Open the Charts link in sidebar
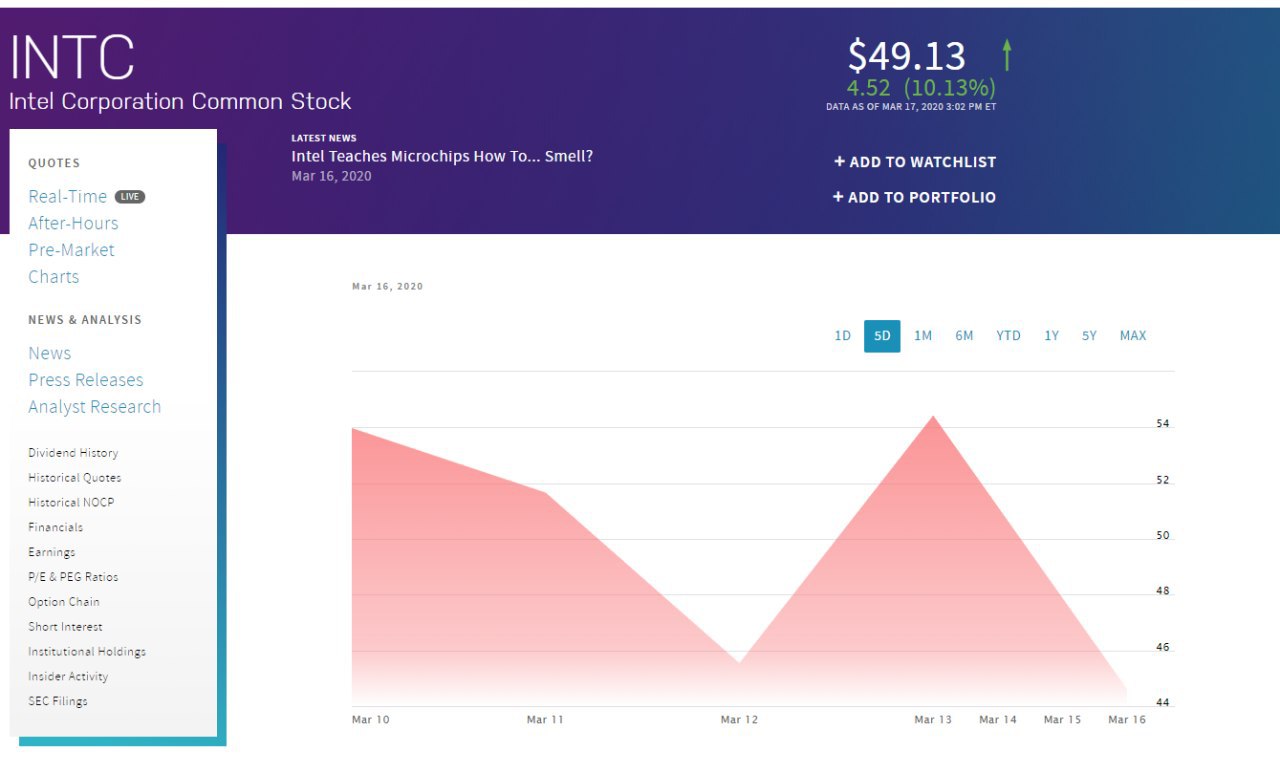The height and width of the screenshot is (773, 1280). point(53,277)
